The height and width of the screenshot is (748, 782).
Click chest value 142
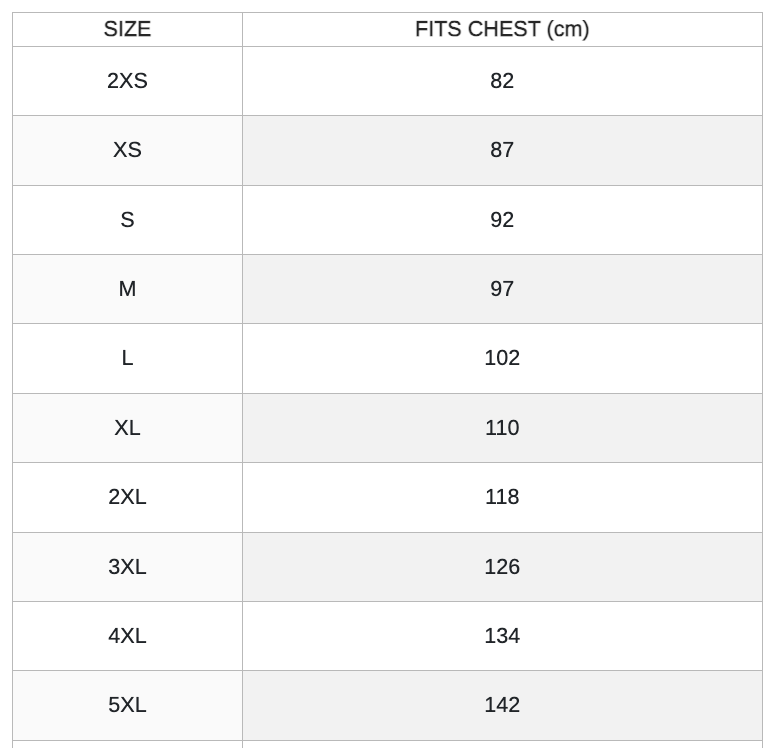tap(502, 705)
